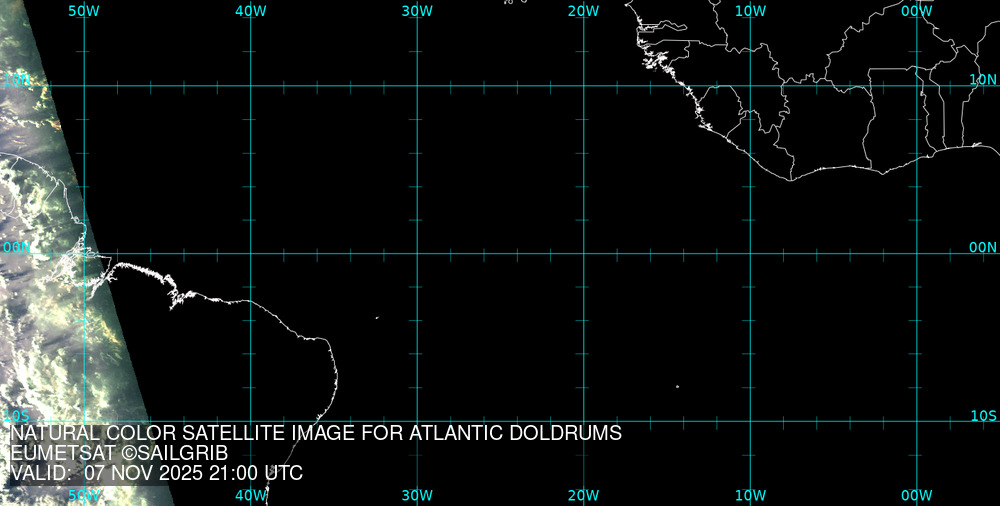Click the equator and 30W grid intersection

(x=417, y=253)
